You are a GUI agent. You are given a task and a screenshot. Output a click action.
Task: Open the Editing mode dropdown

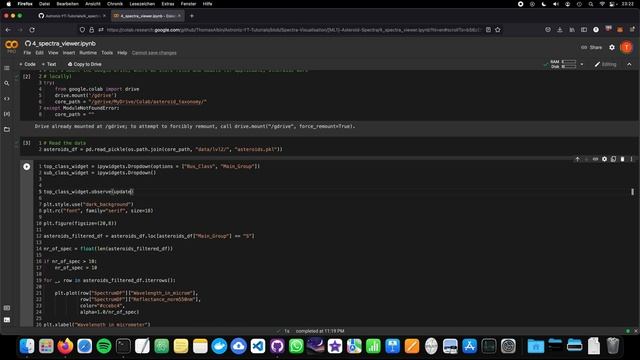(605, 64)
